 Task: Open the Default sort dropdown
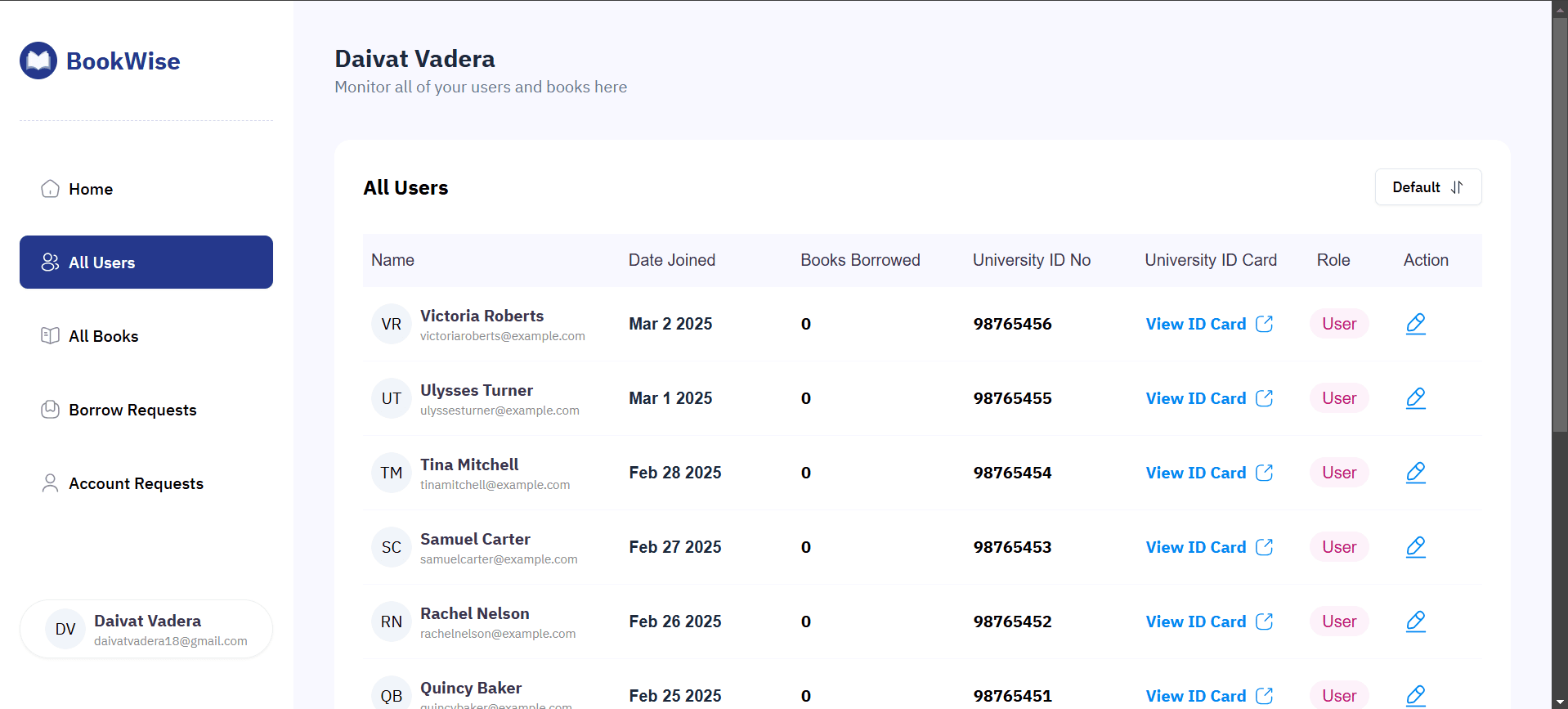click(1427, 187)
